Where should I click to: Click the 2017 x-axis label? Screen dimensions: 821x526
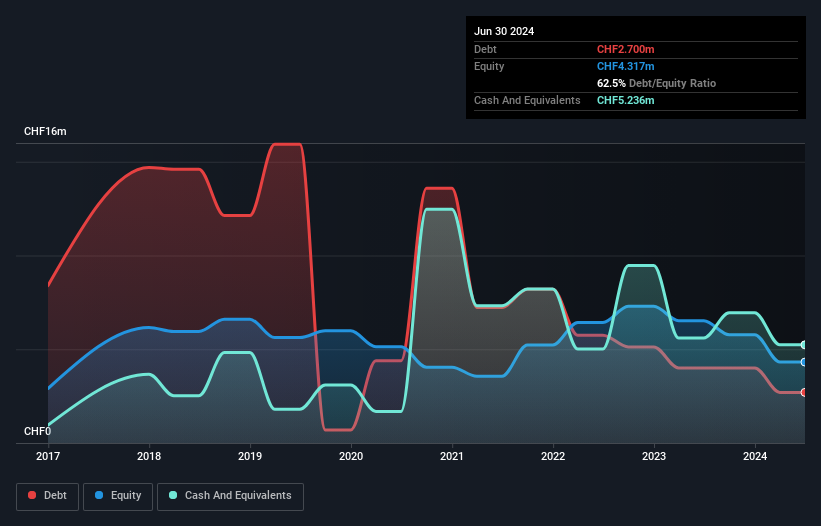pos(48,456)
